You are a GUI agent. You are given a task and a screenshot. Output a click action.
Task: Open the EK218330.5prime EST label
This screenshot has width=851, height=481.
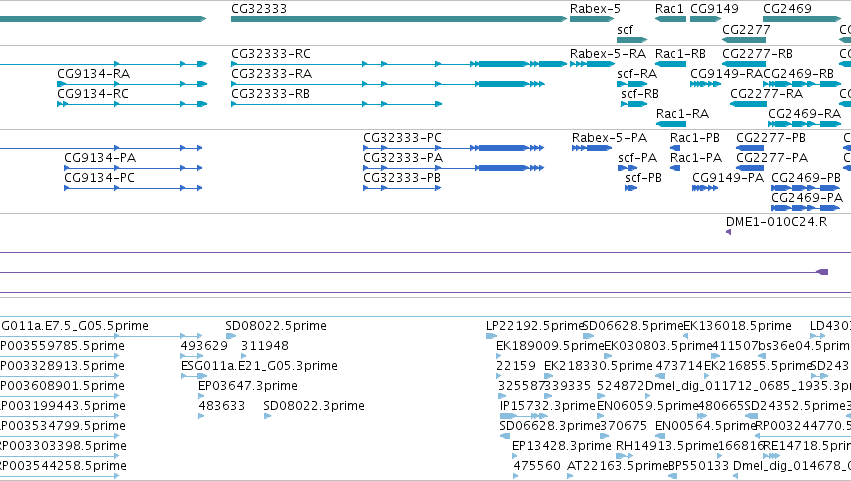click(598, 366)
